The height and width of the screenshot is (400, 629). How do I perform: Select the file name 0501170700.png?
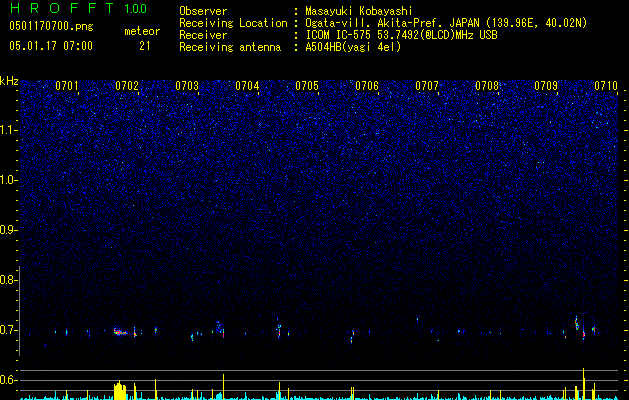point(51,27)
